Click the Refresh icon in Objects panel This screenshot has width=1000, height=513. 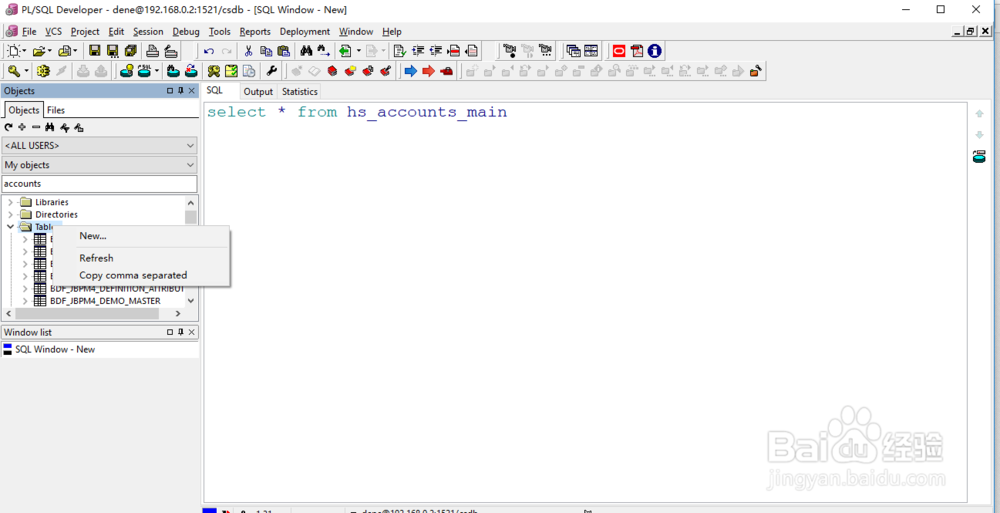pyautogui.click(x=8, y=128)
